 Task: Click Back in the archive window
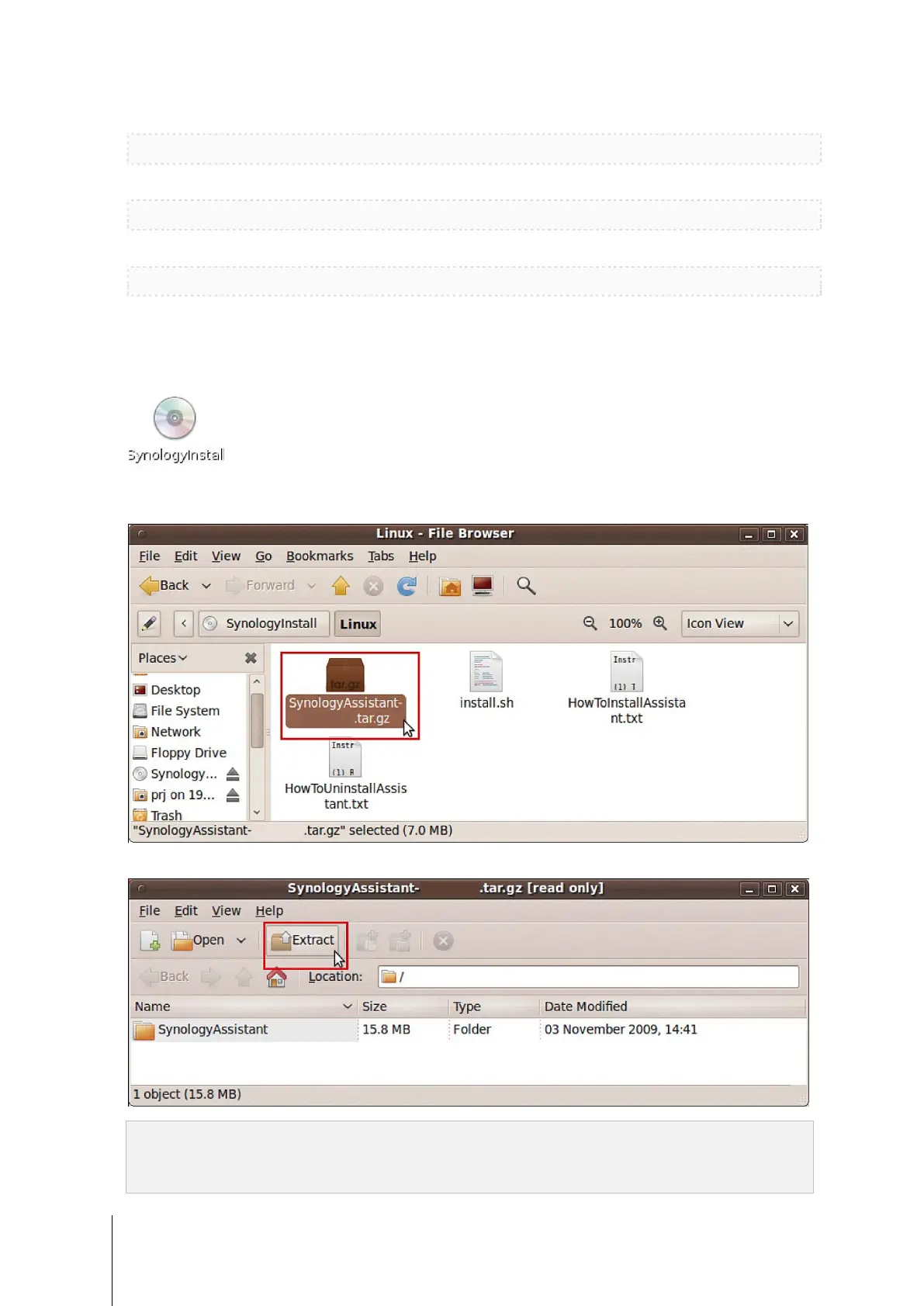tap(164, 977)
